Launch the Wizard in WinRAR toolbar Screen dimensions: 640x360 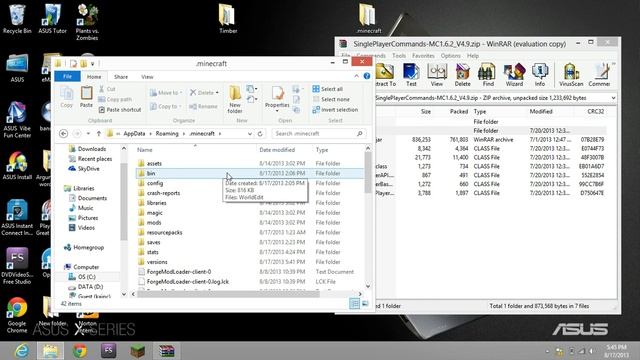514,75
